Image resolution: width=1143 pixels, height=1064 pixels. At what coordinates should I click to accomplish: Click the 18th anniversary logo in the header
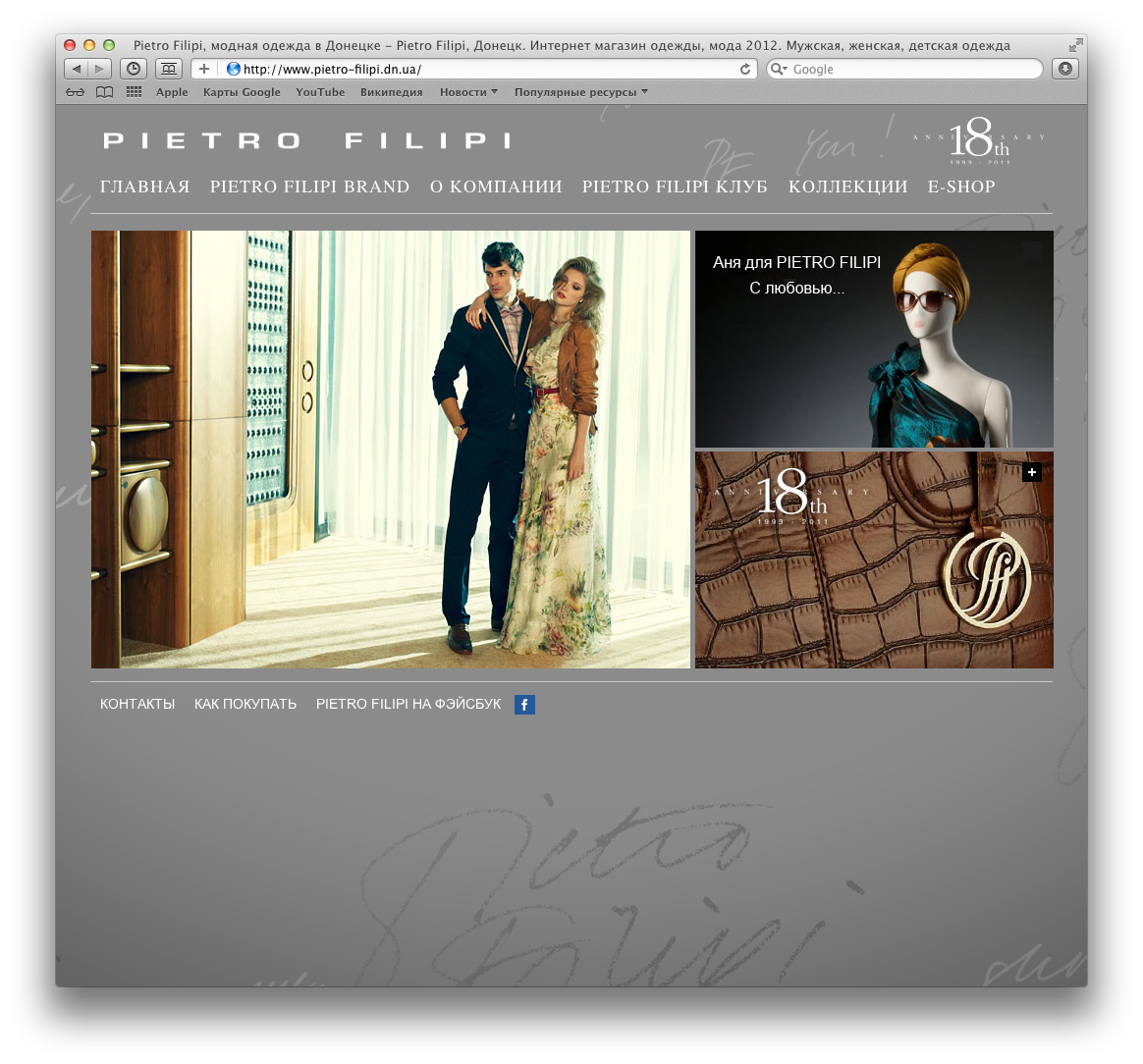(979, 140)
